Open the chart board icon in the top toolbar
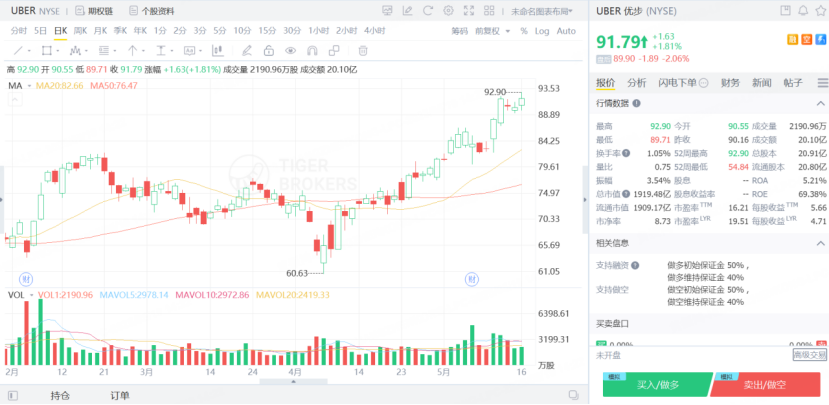829x405 pixels. click(x=387, y=10)
